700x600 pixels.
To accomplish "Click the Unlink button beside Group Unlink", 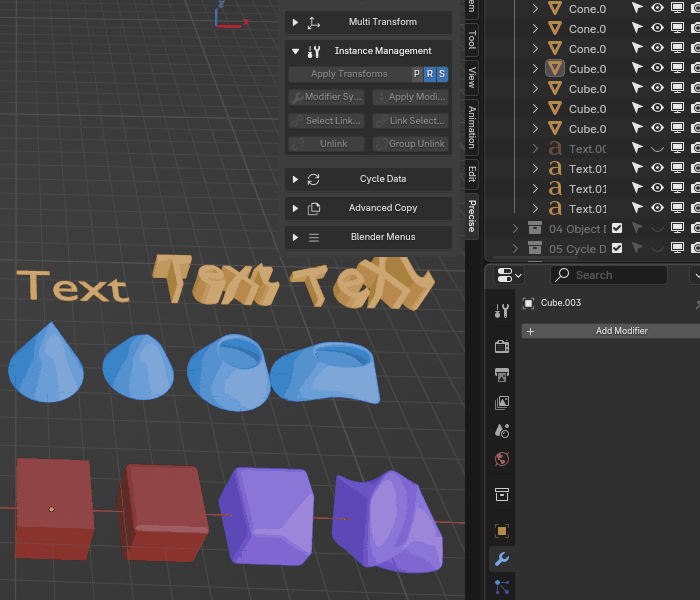I will tap(327, 144).
